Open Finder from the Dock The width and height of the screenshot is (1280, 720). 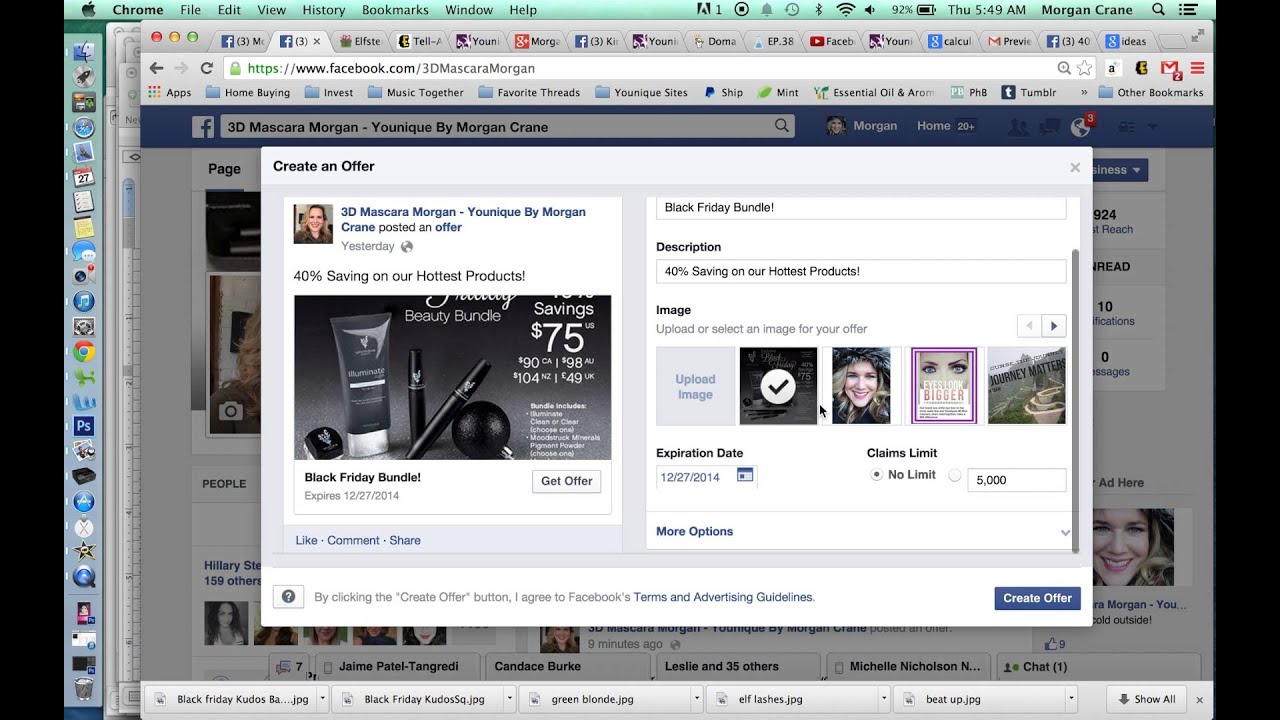coord(84,52)
